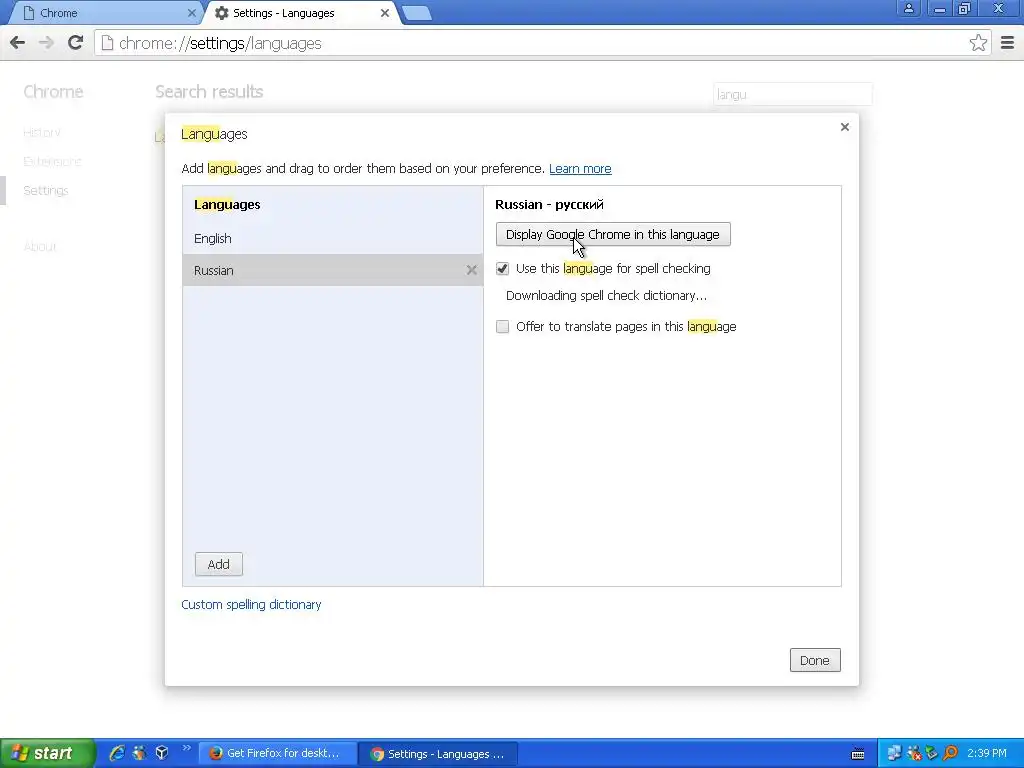Open About in the Chrome sidebar
This screenshot has width=1024, height=768.
point(40,247)
